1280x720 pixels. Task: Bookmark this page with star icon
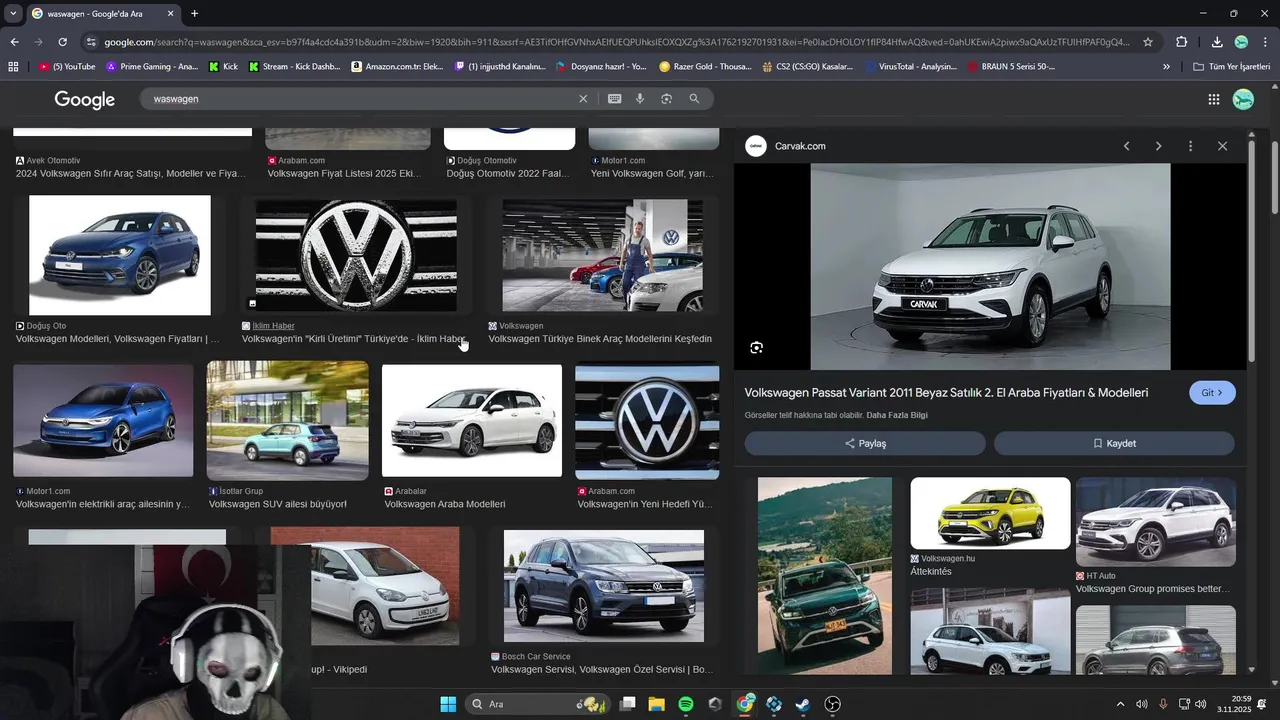1148,42
